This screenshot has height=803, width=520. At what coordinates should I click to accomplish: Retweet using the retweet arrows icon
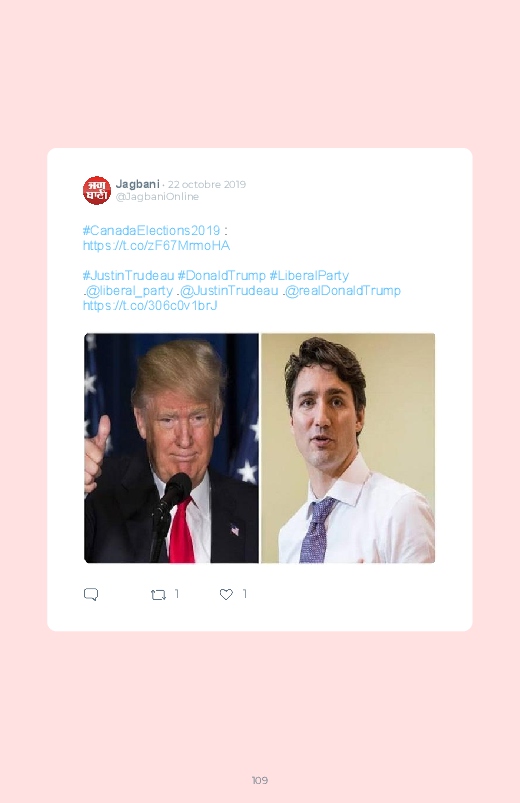(x=158, y=595)
